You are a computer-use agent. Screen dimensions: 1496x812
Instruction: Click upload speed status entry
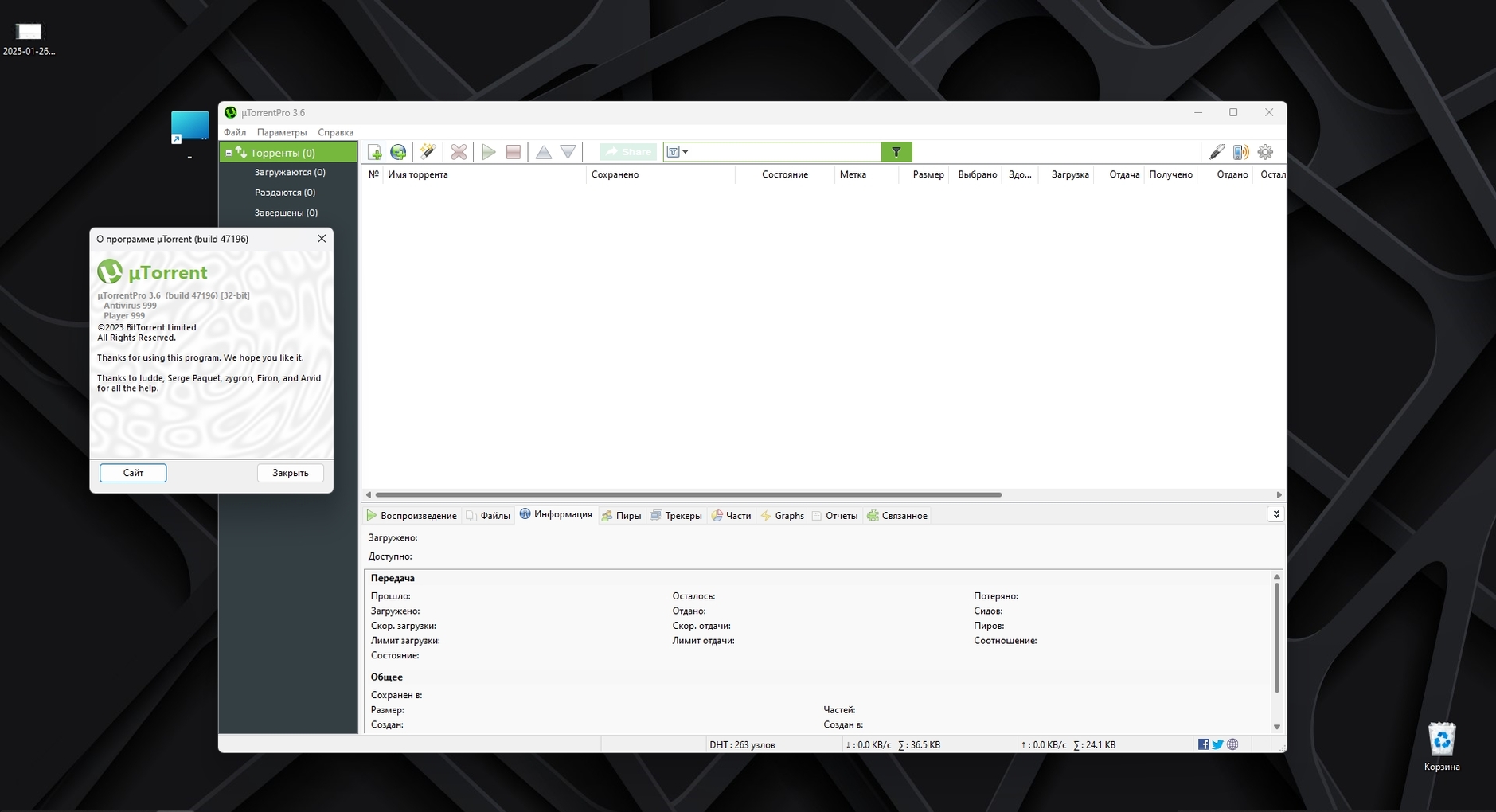click(1068, 744)
